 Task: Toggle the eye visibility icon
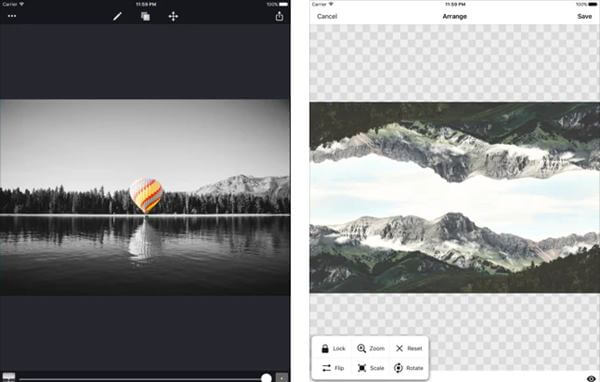coord(591,379)
